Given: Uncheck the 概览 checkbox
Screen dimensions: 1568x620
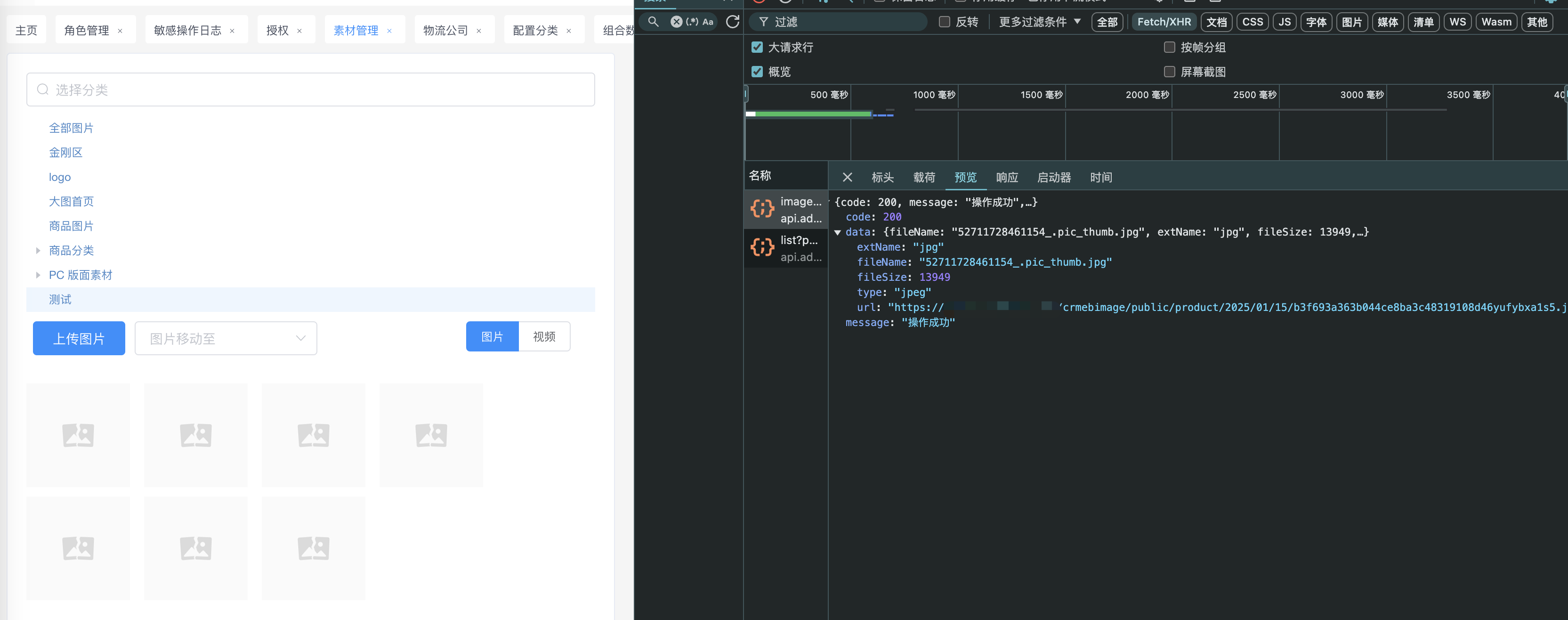Looking at the screenshot, I should point(757,71).
